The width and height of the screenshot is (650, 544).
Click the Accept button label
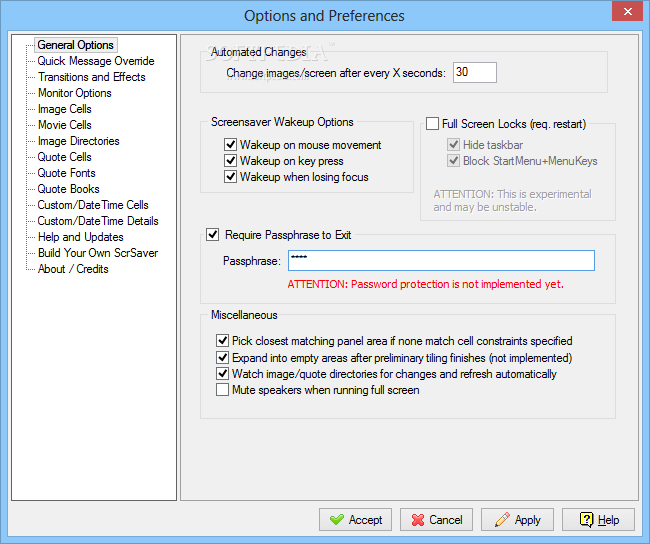coord(365,520)
